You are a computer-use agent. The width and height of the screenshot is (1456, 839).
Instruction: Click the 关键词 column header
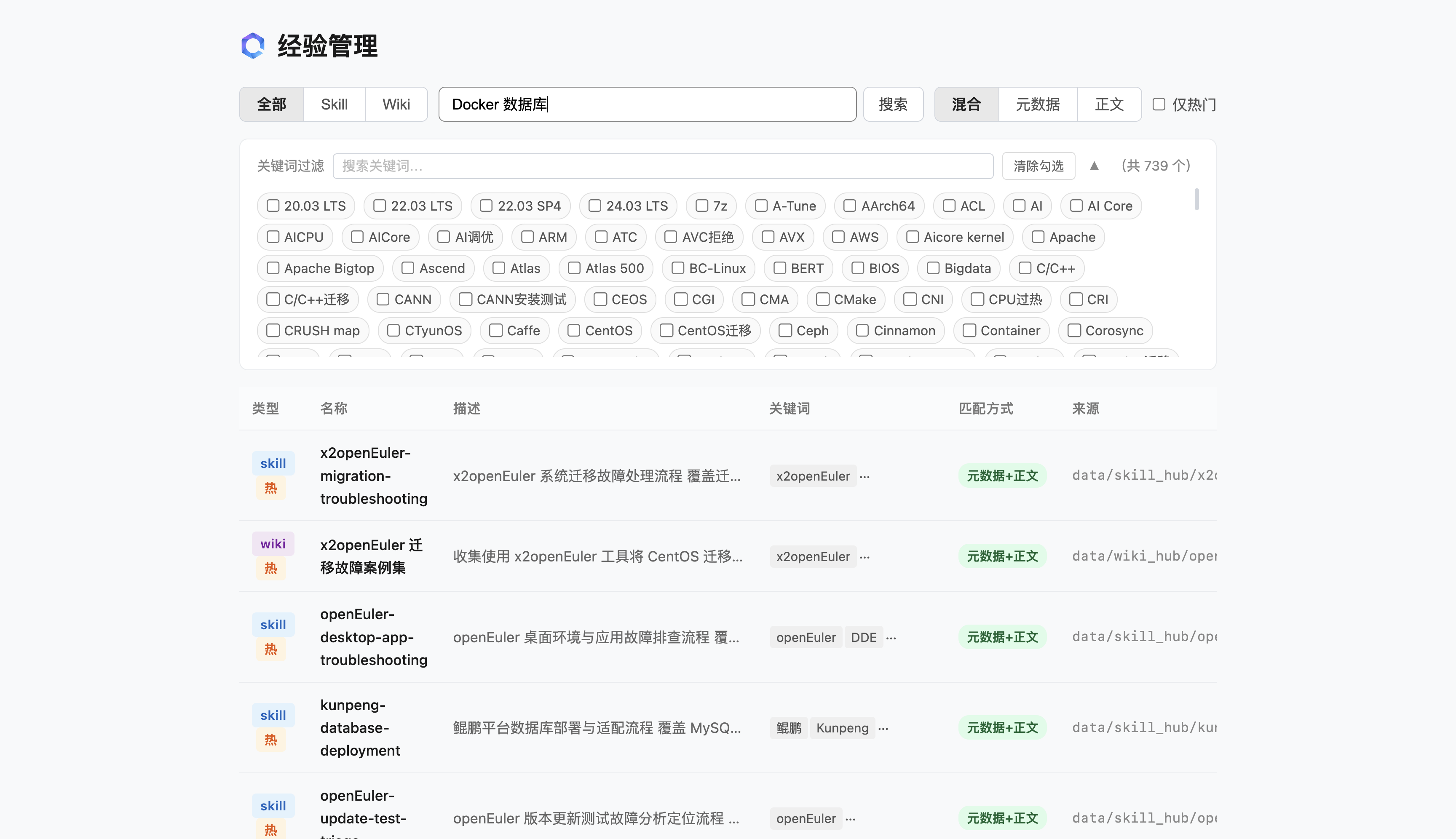click(790, 409)
